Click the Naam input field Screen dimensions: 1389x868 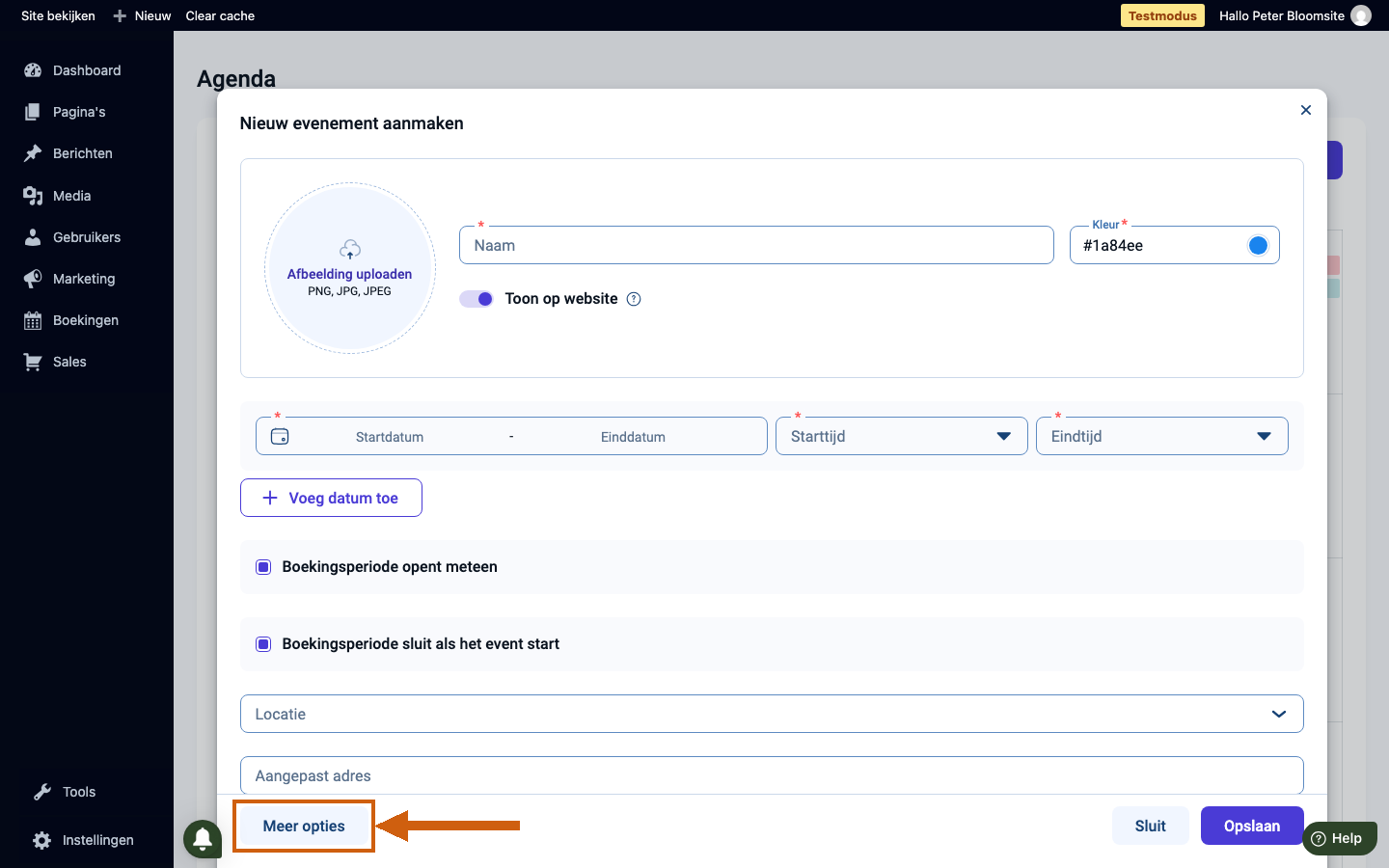pyautogui.click(x=756, y=245)
